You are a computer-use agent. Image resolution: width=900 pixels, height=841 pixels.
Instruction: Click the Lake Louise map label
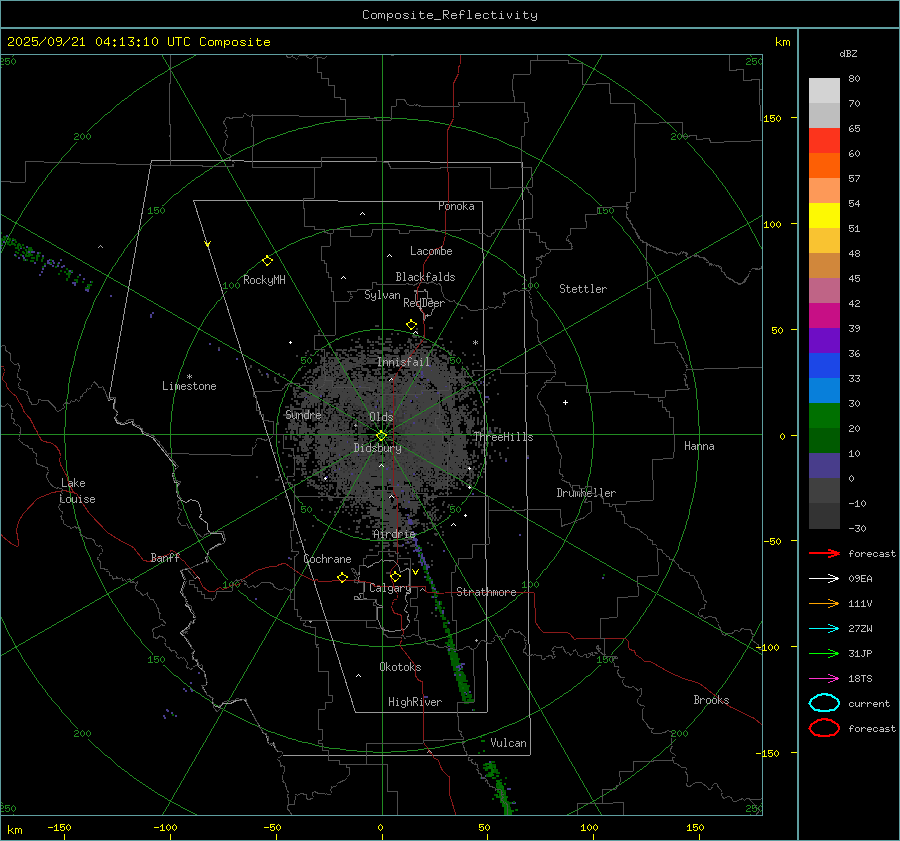[77, 491]
